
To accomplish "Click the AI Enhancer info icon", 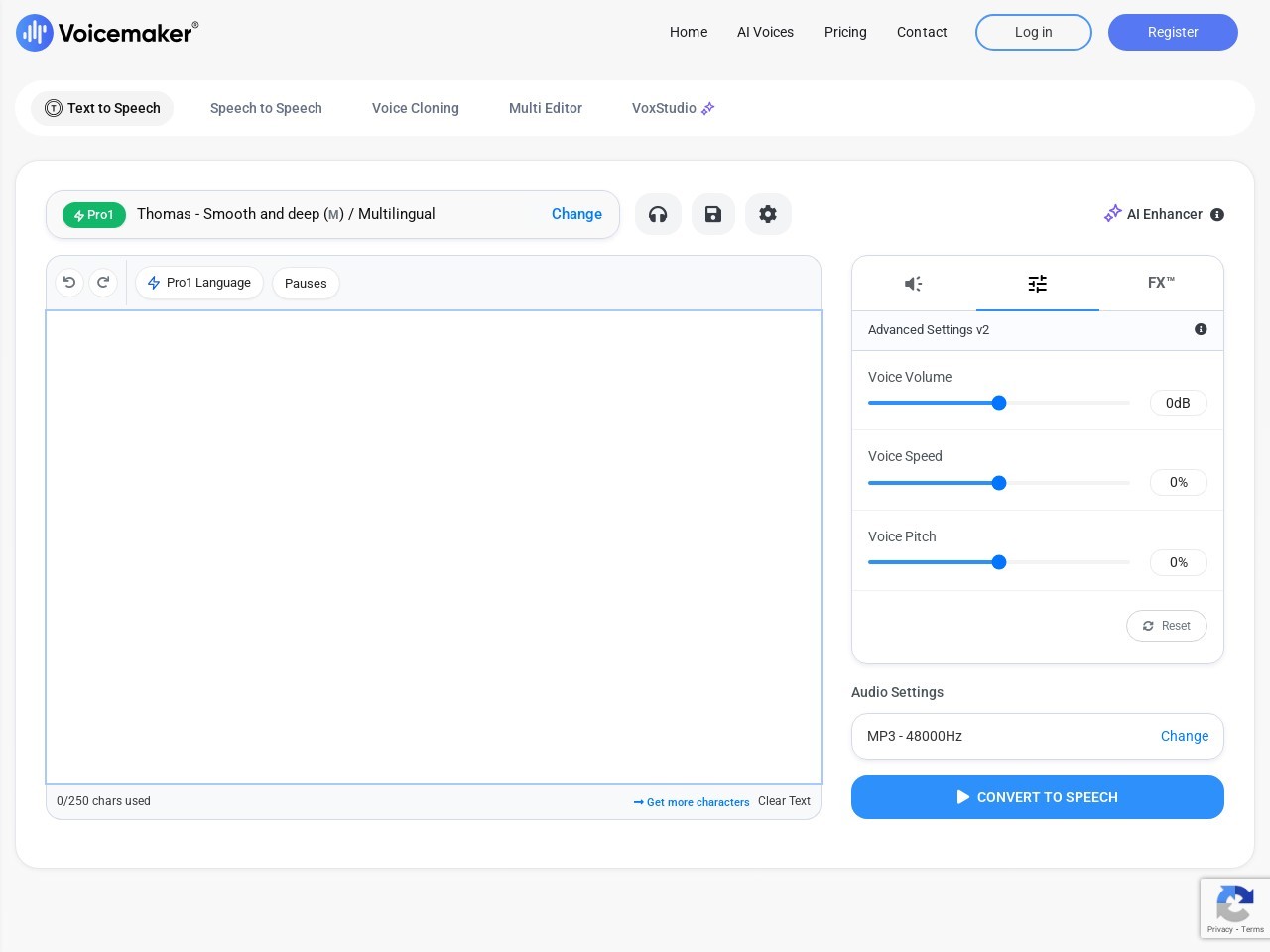I will click(x=1217, y=215).
